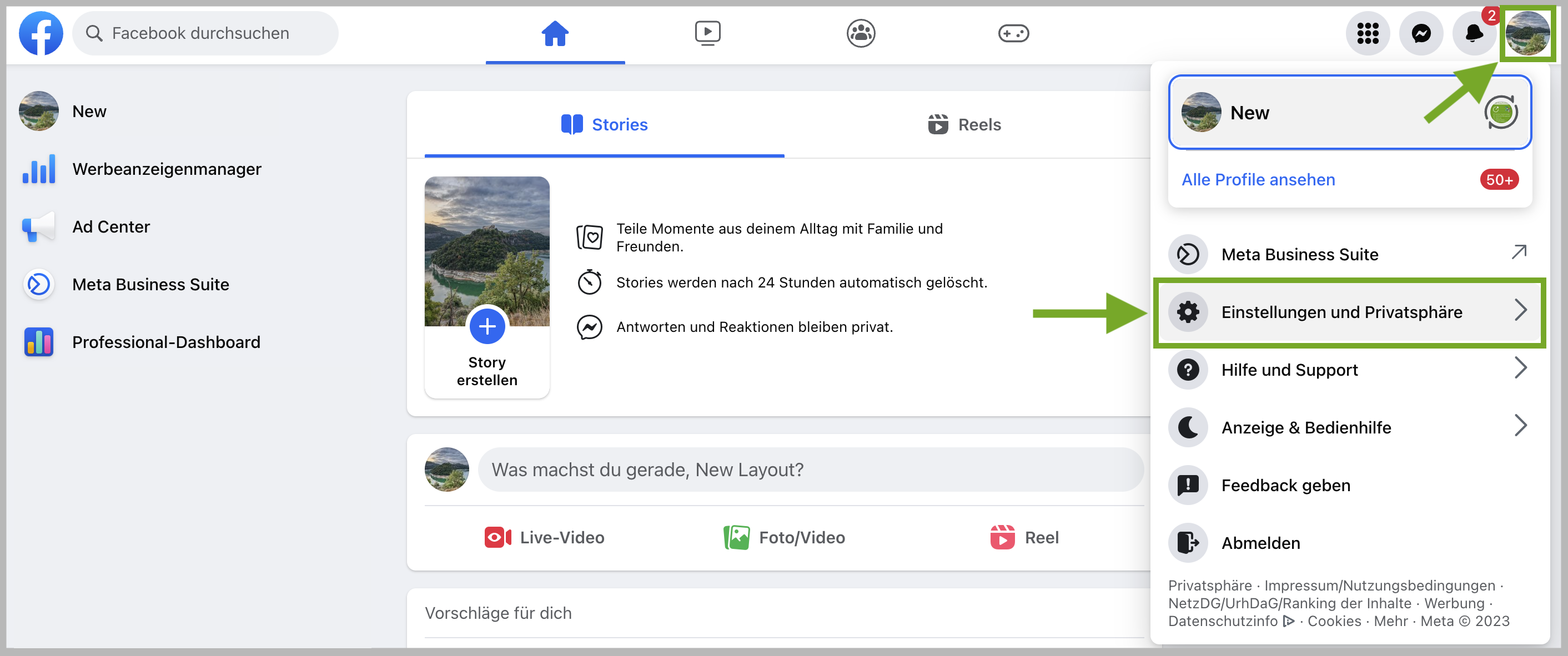This screenshot has width=1568, height=656.
Task: Open the Mehr footer link
Action: coord(1390,620)
